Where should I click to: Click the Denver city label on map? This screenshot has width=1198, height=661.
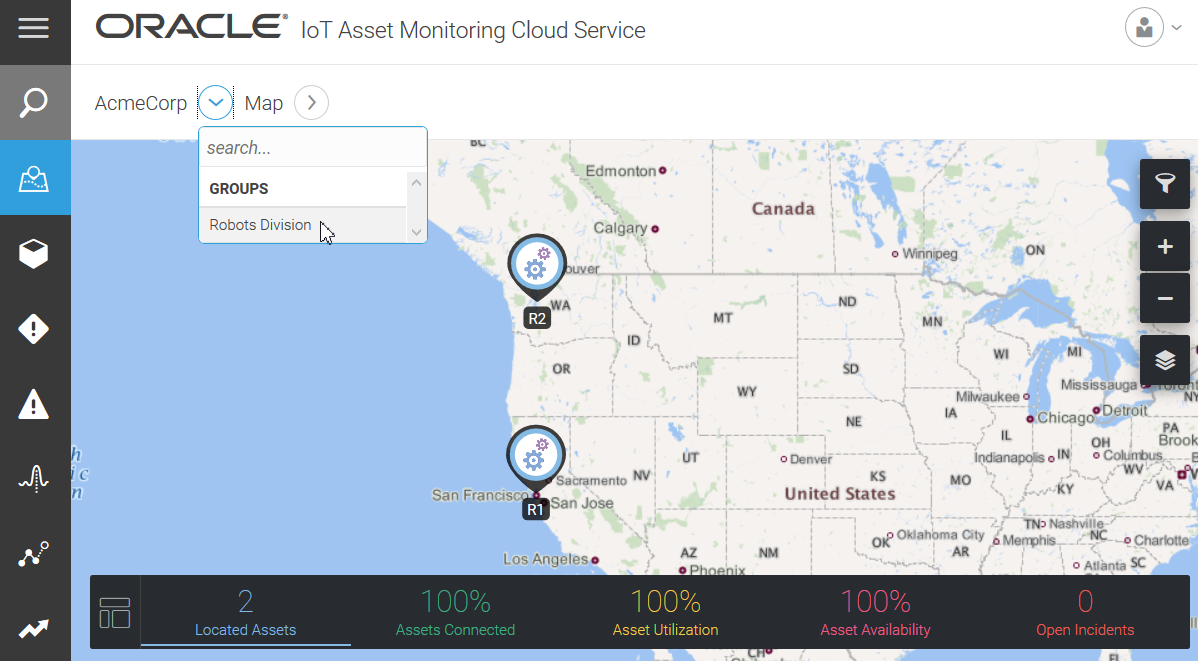click(811, 459)
